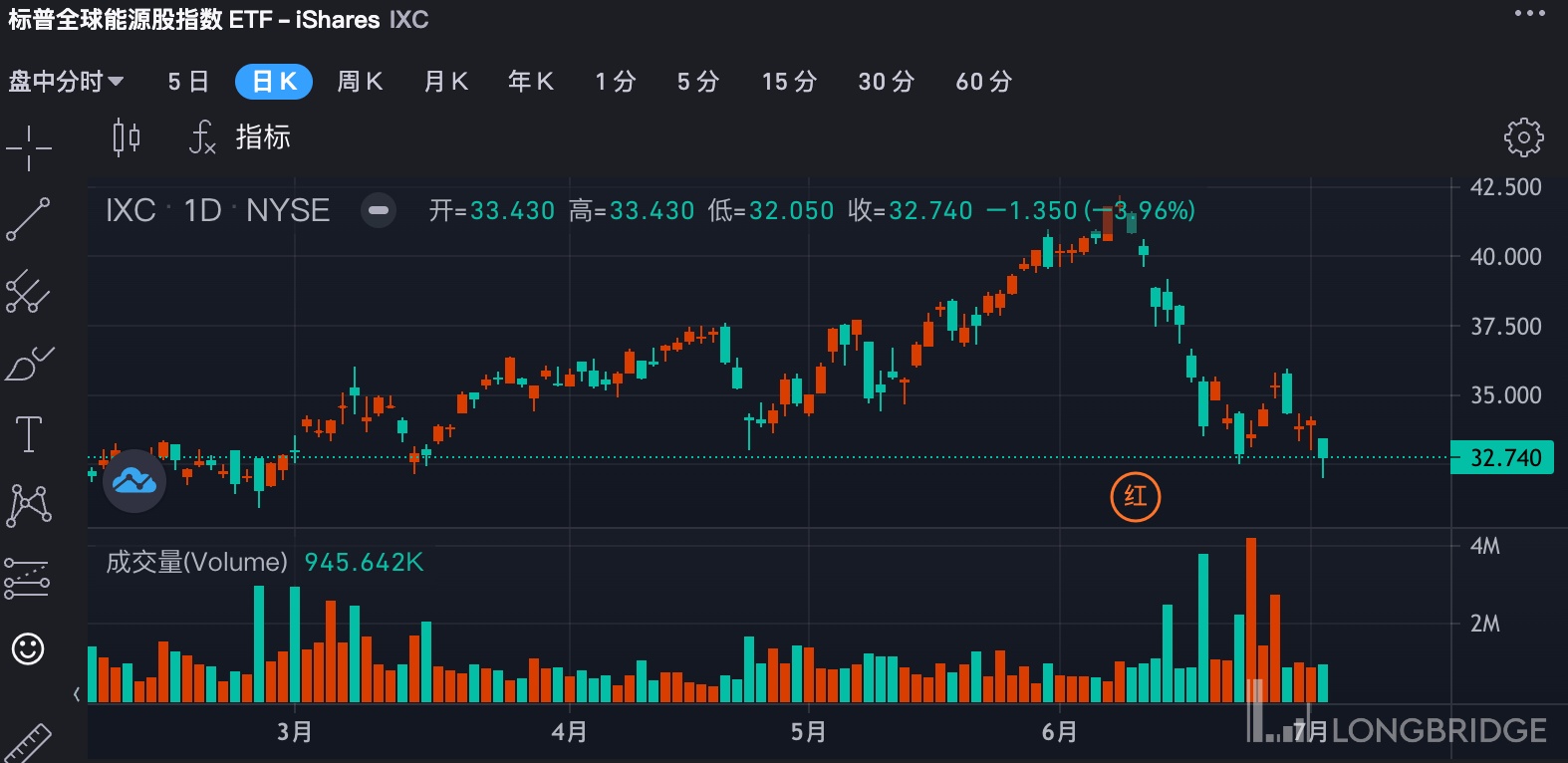Click the 2M volume axis label
This screenshot has width=1568, height=763.
pos(1485,624)
